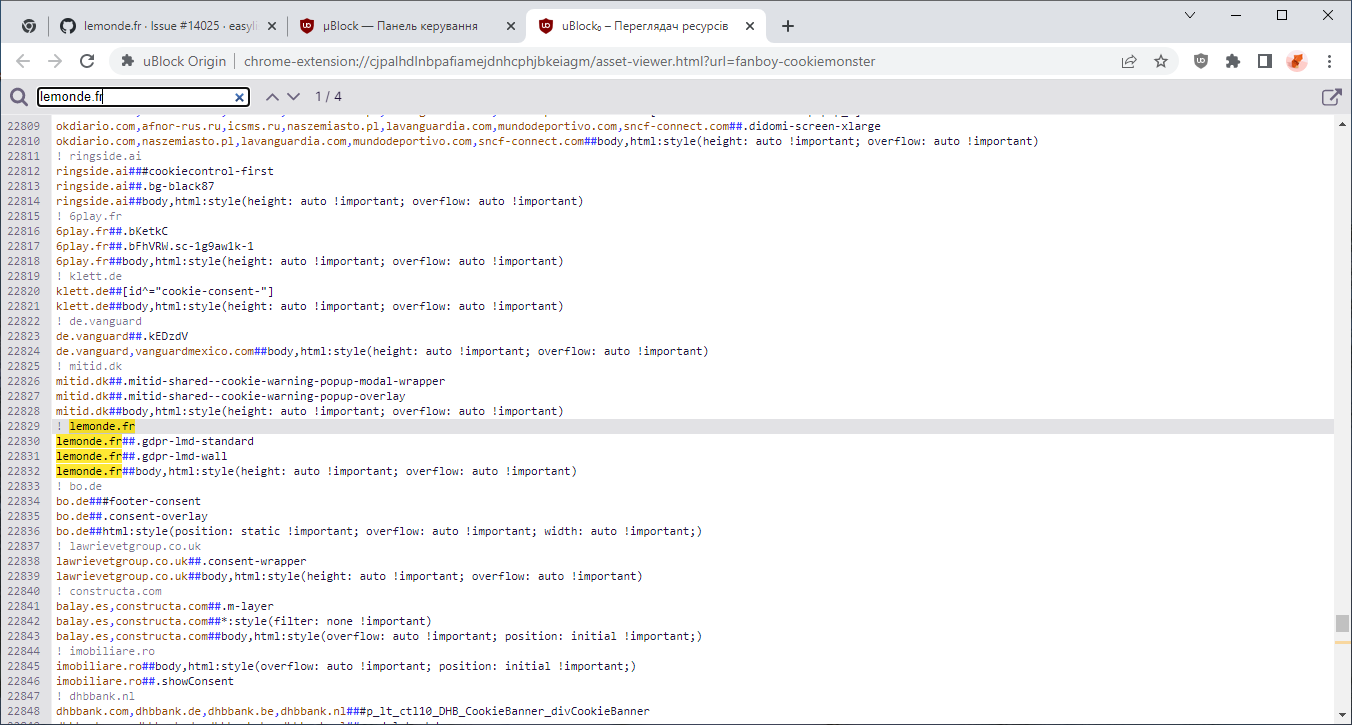Click the magnifying glass search icon
The image size is (1352, 725).
[18, 97]
